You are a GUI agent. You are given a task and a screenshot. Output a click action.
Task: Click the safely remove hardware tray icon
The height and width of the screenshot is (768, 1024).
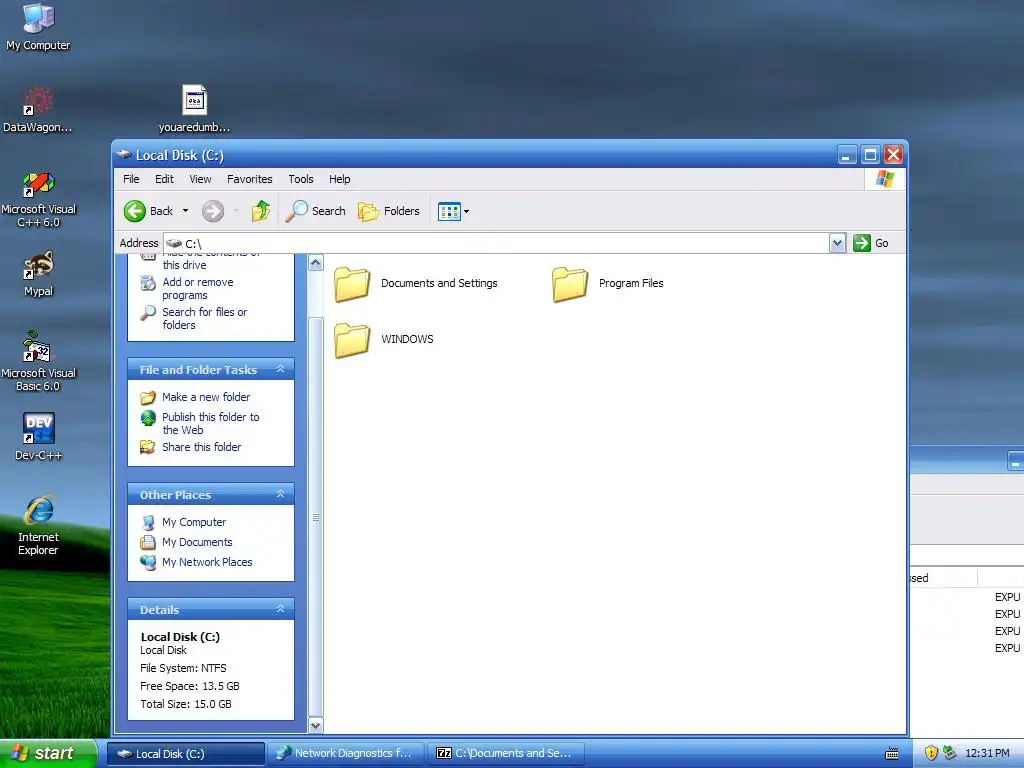click(x=950, y=754)
